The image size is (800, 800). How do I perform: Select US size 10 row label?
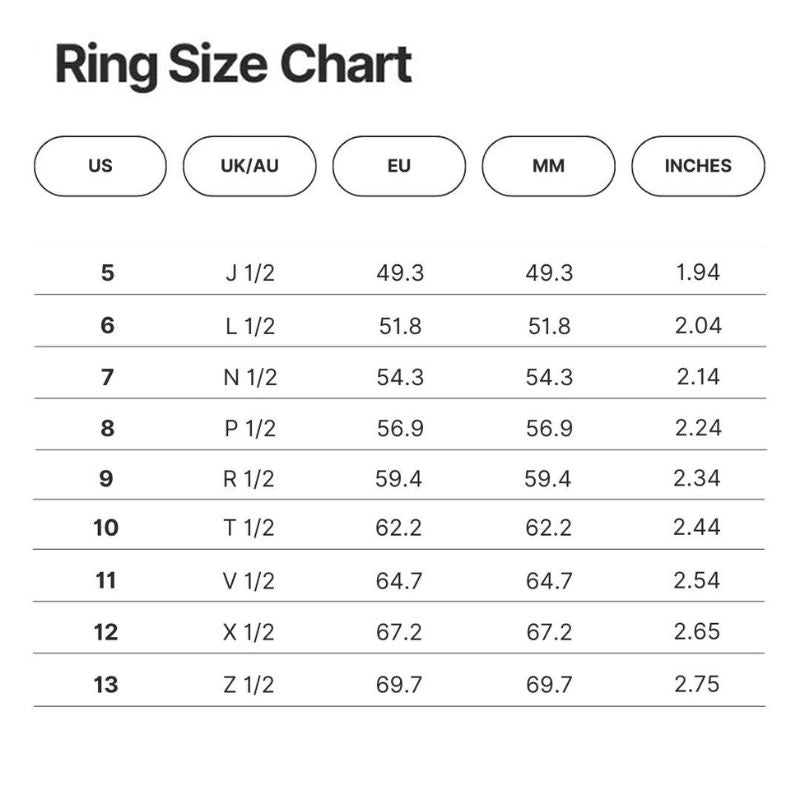(106, 527)
